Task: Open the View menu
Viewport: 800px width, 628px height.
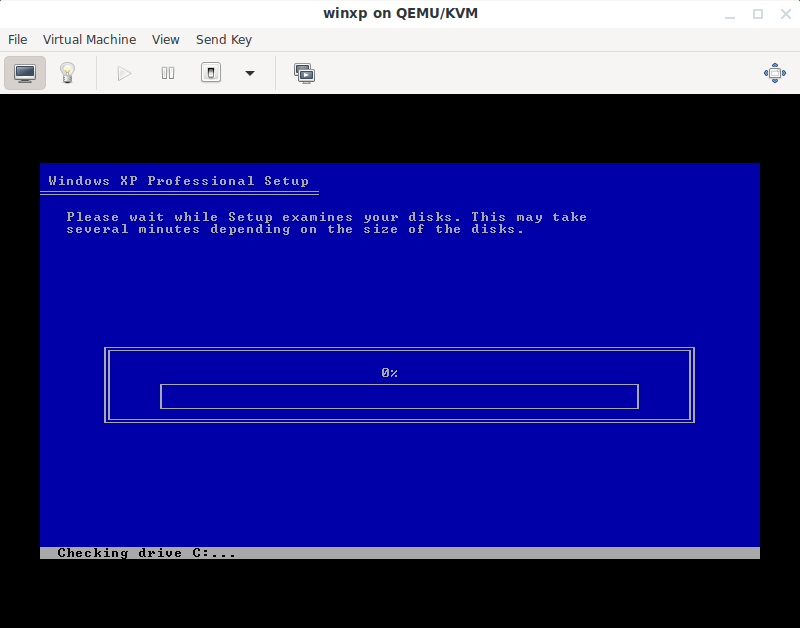Action: [x=166, y=40]
